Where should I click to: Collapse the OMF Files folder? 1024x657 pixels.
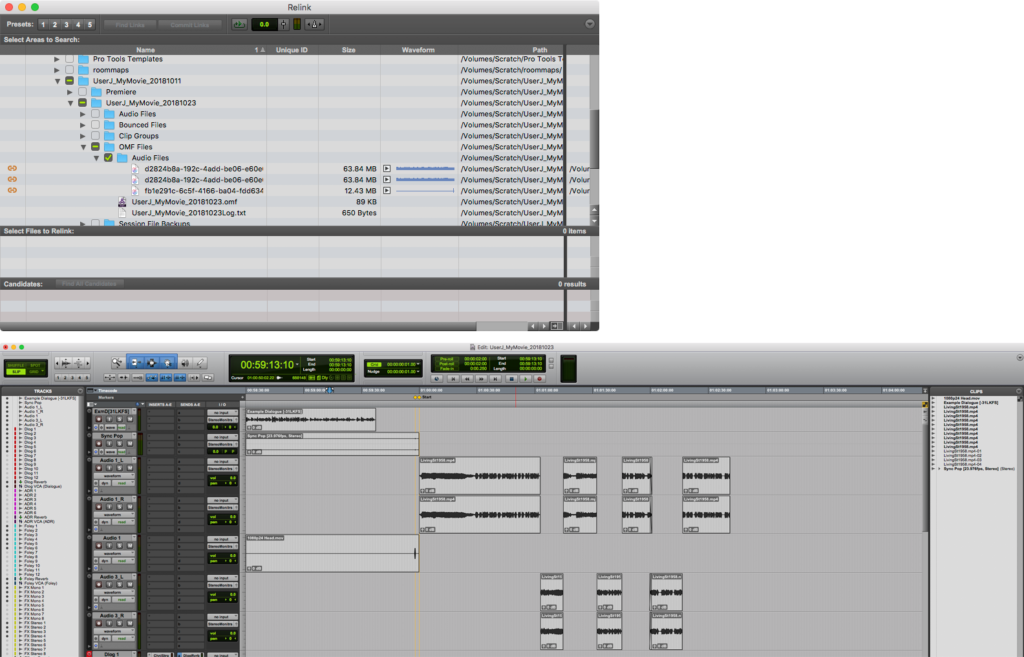tap(83, 147)
